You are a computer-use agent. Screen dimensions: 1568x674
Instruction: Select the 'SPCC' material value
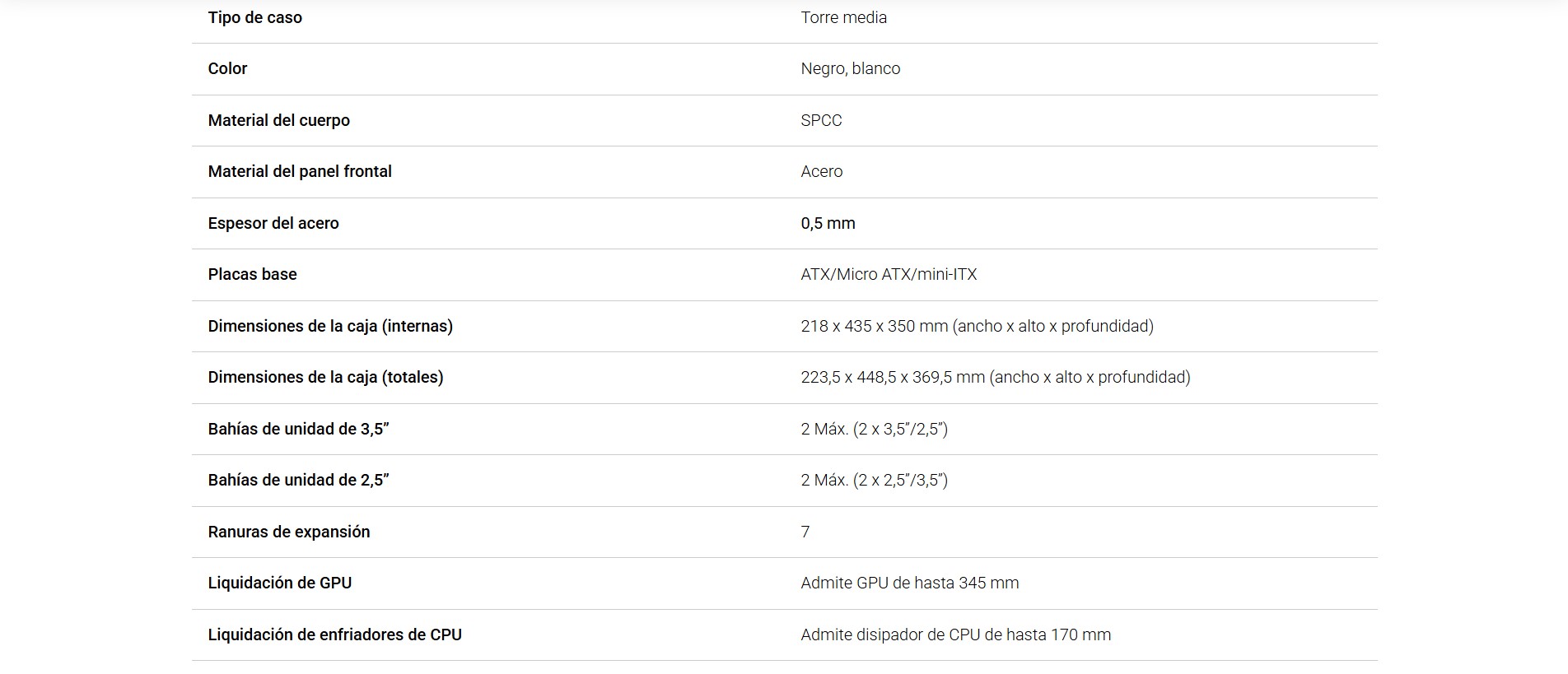(x=821, y=120)
